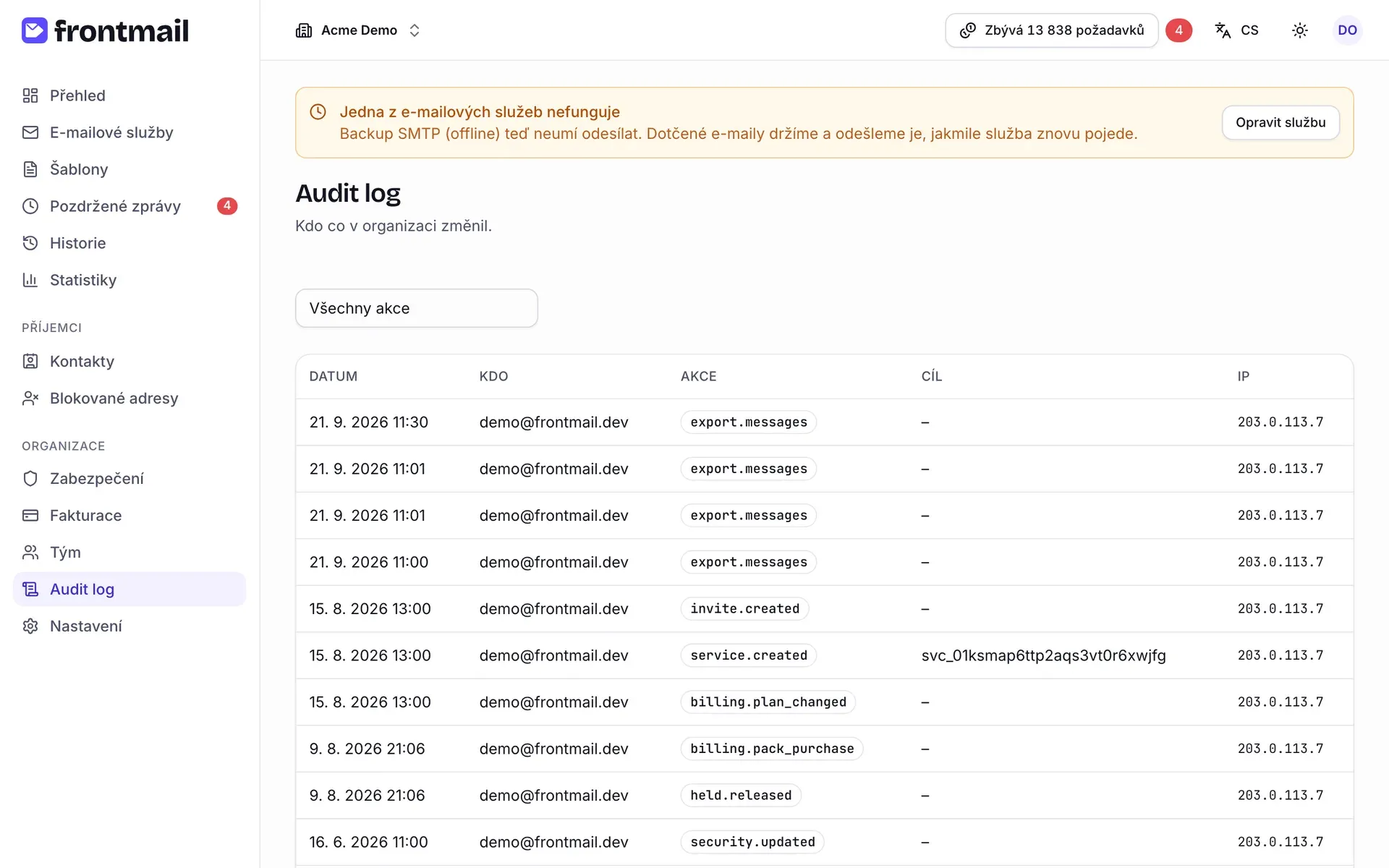1389x868 pixels.
Task: Open E-mailové služby menu item
Action: tap(129, 132)
